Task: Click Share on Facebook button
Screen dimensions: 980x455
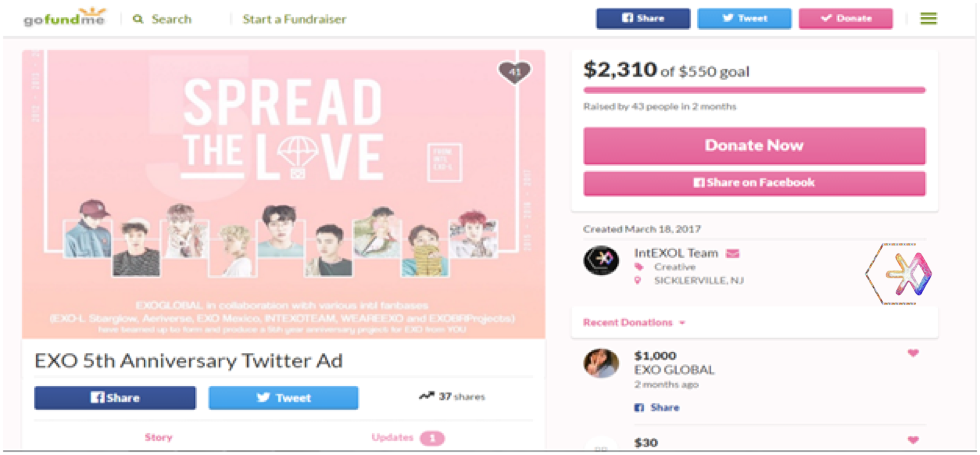Action: coord(754,183)
